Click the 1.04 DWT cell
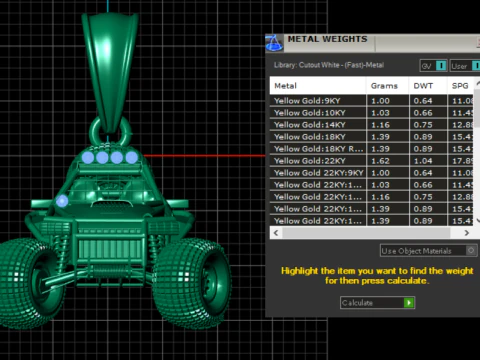The width and height of the screenshot is (480, 360). click(428, 161)
